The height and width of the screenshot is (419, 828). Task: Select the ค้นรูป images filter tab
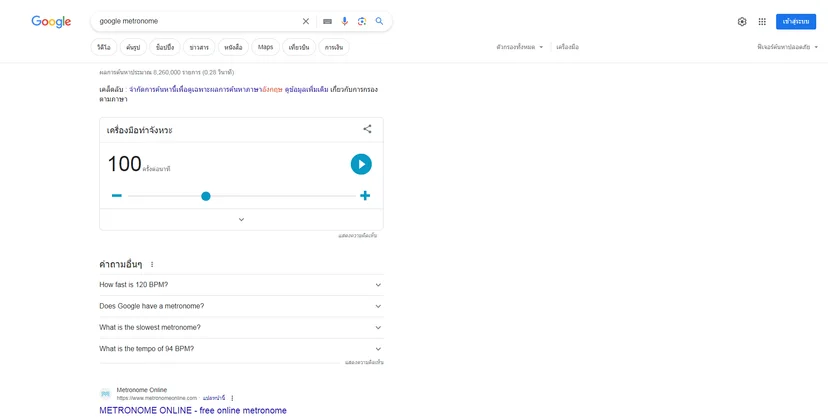point(133,47)
